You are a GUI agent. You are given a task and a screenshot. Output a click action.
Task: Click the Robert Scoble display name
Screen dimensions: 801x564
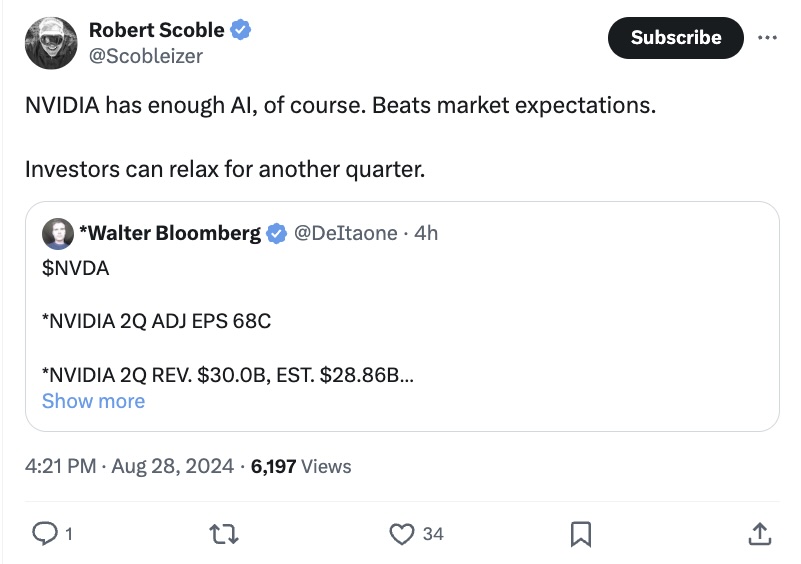[x=156, y=30]
